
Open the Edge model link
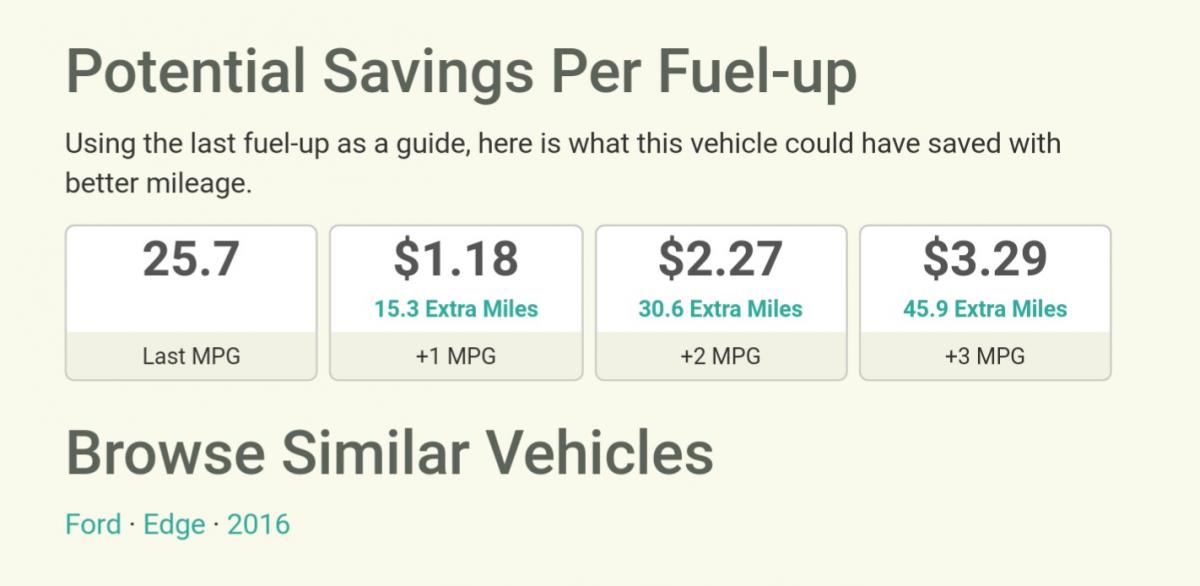174,524
